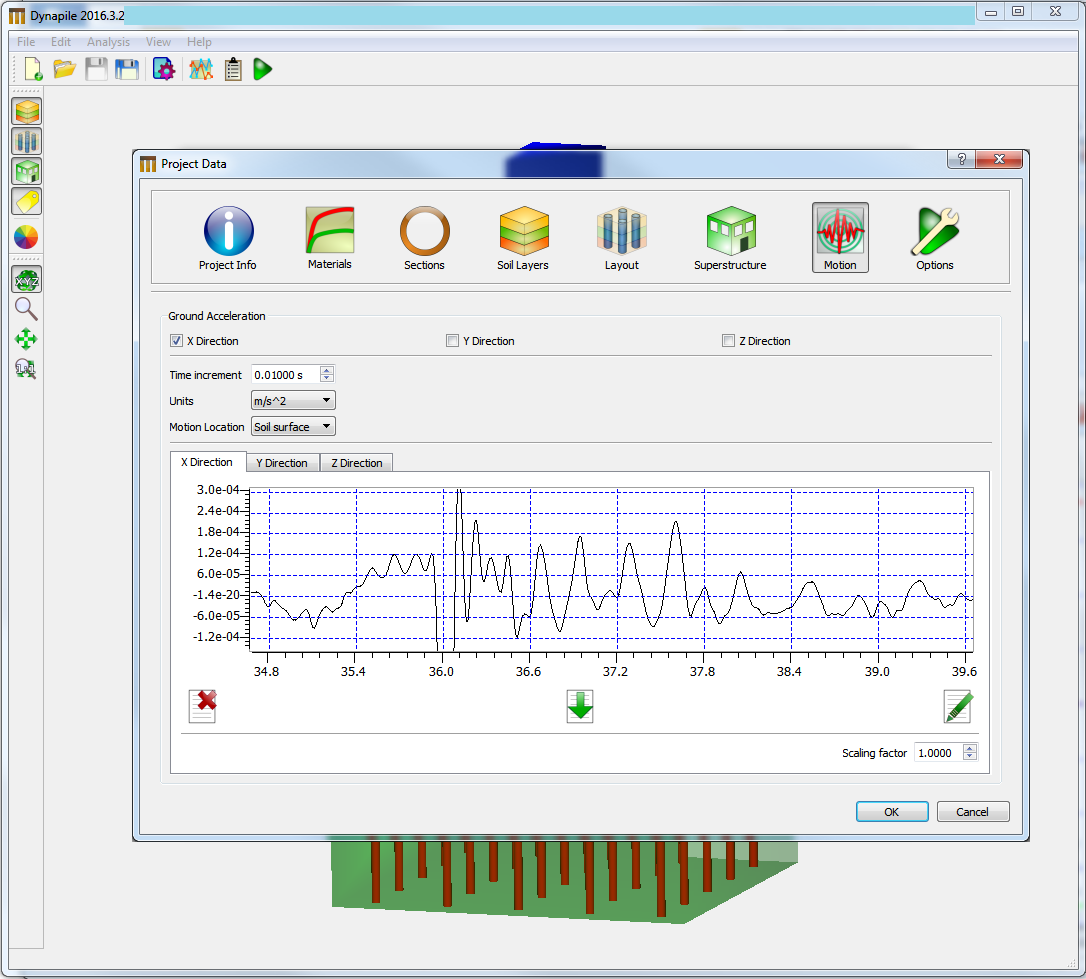The height and width of the screenshot is (979, 1086).
Task: Click the ground acceleration plot area
Action: [x=611, y=570]
